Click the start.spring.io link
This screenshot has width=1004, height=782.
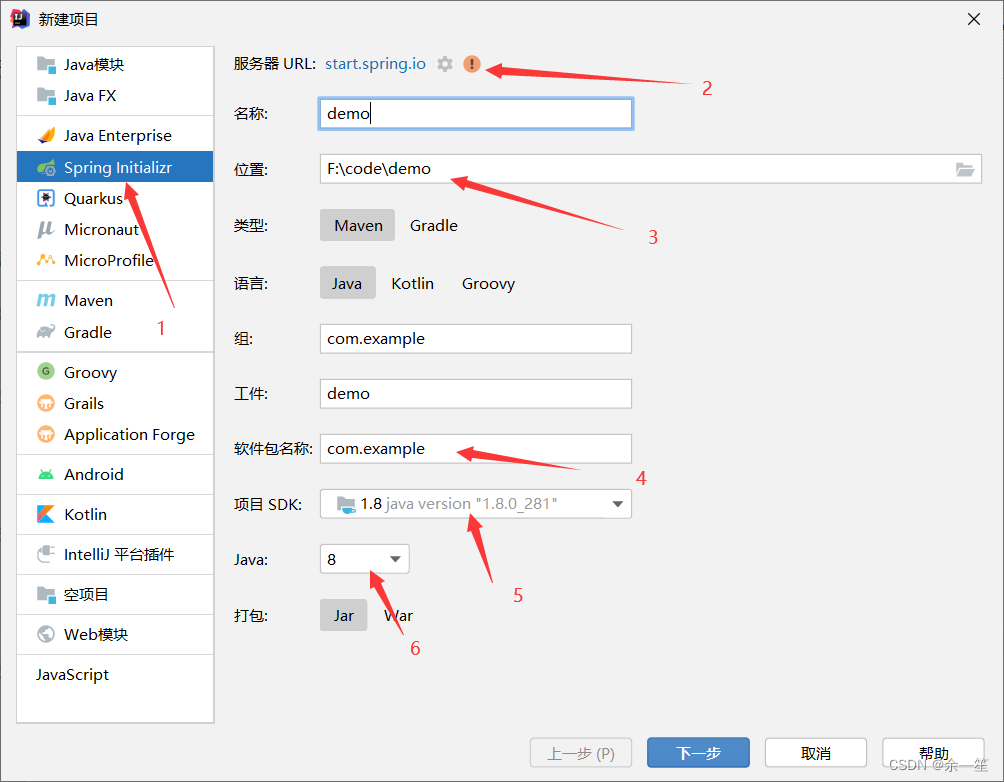click(375, 64)
